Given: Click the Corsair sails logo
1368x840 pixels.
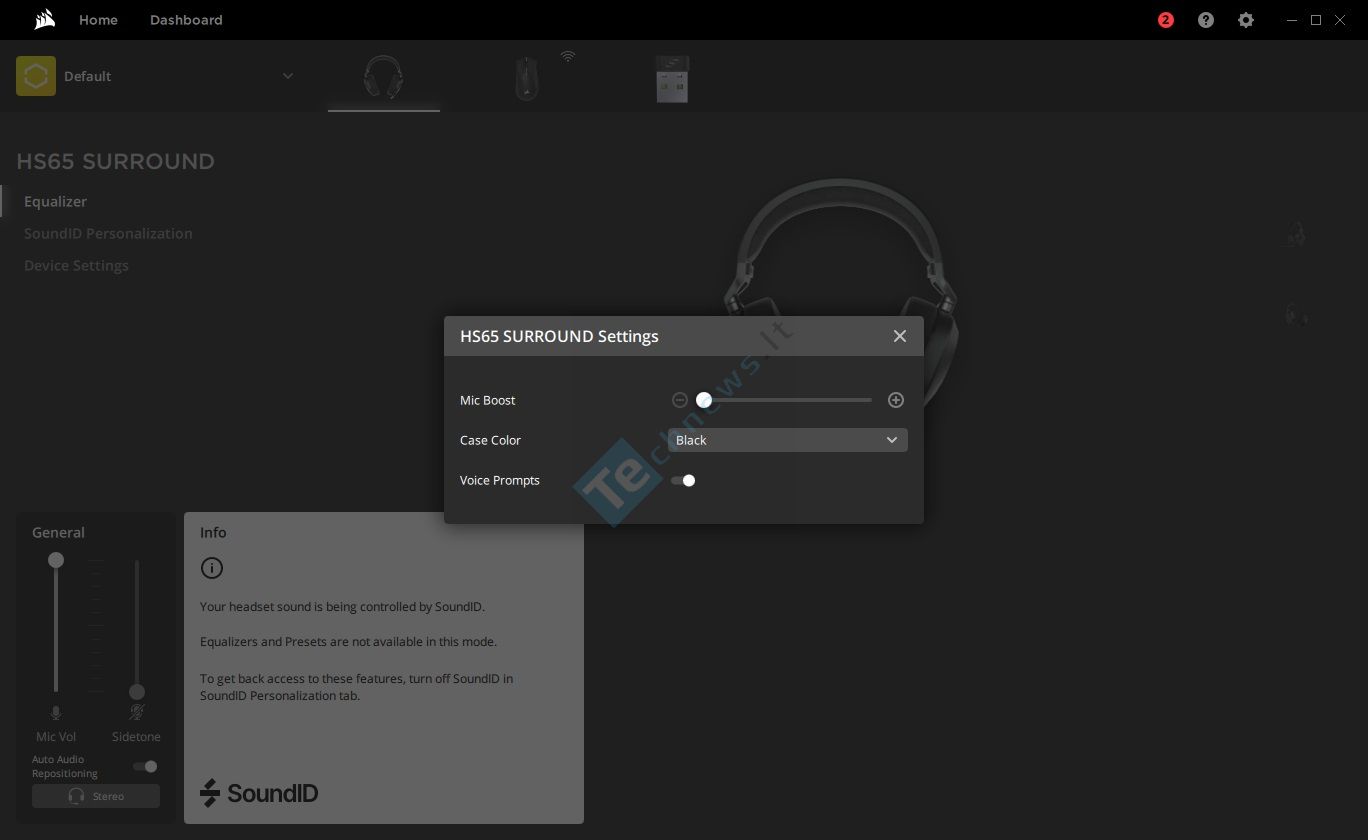Looking at the screenshot, I should [x=44, y=20].
